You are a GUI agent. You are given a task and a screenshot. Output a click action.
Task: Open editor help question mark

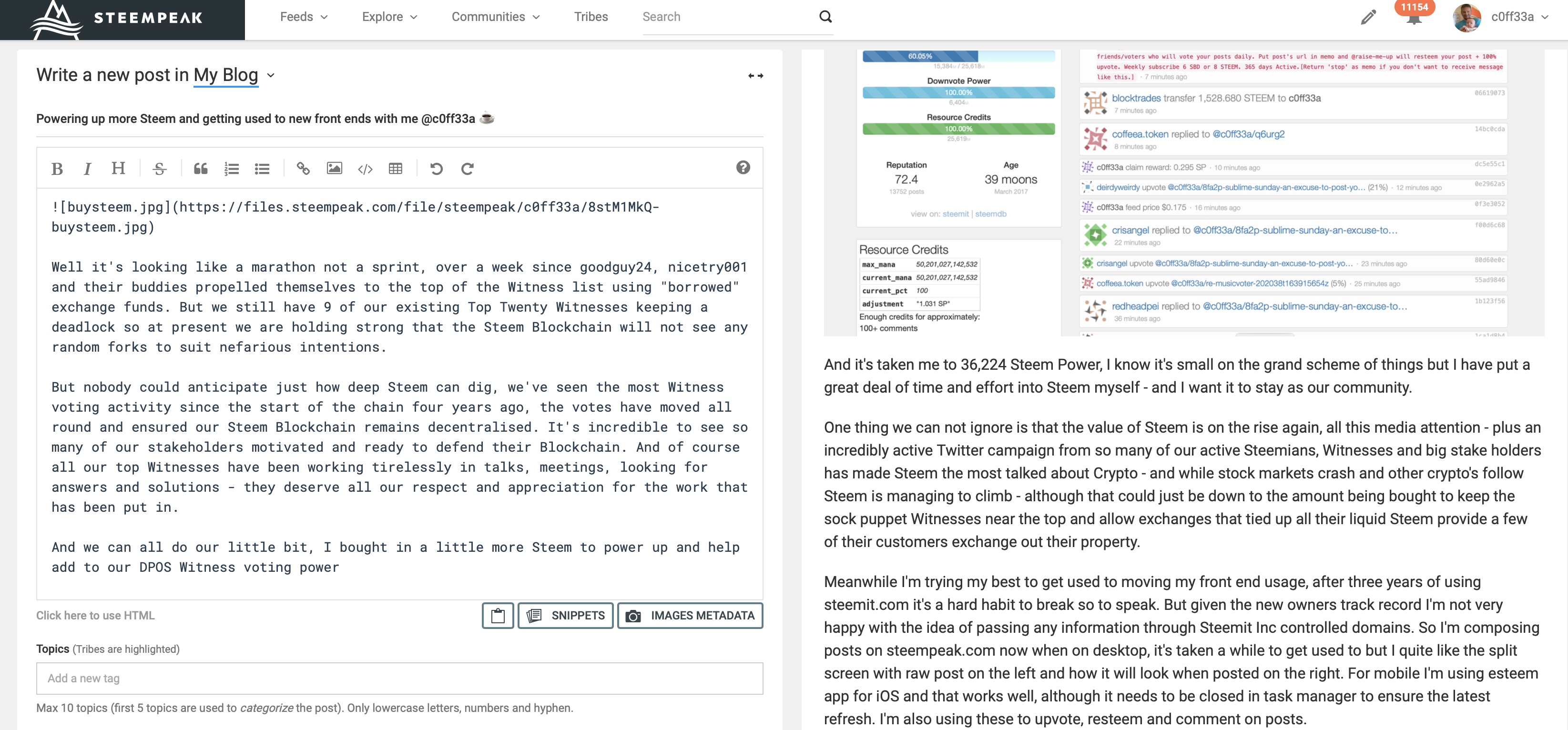click(x=743, y=167)
